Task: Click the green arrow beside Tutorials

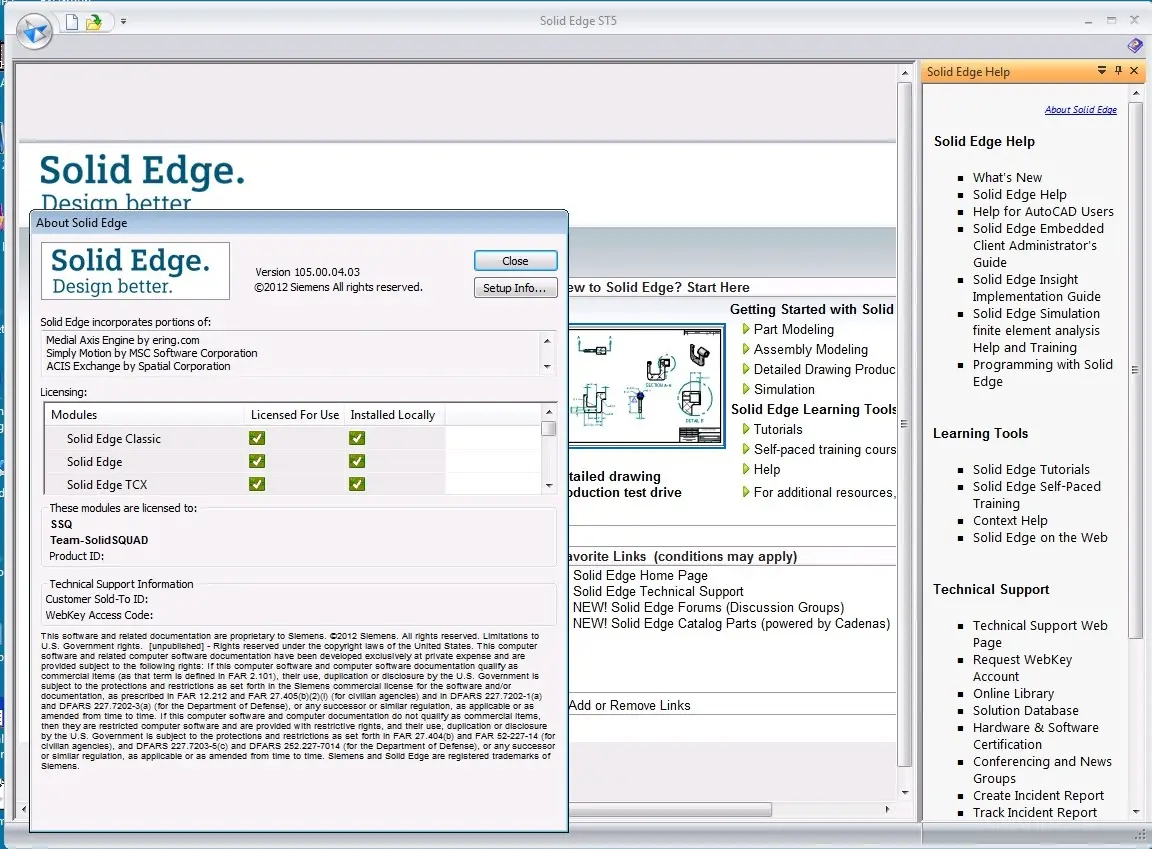Action: pyautogui.click(x=746, y=429)
